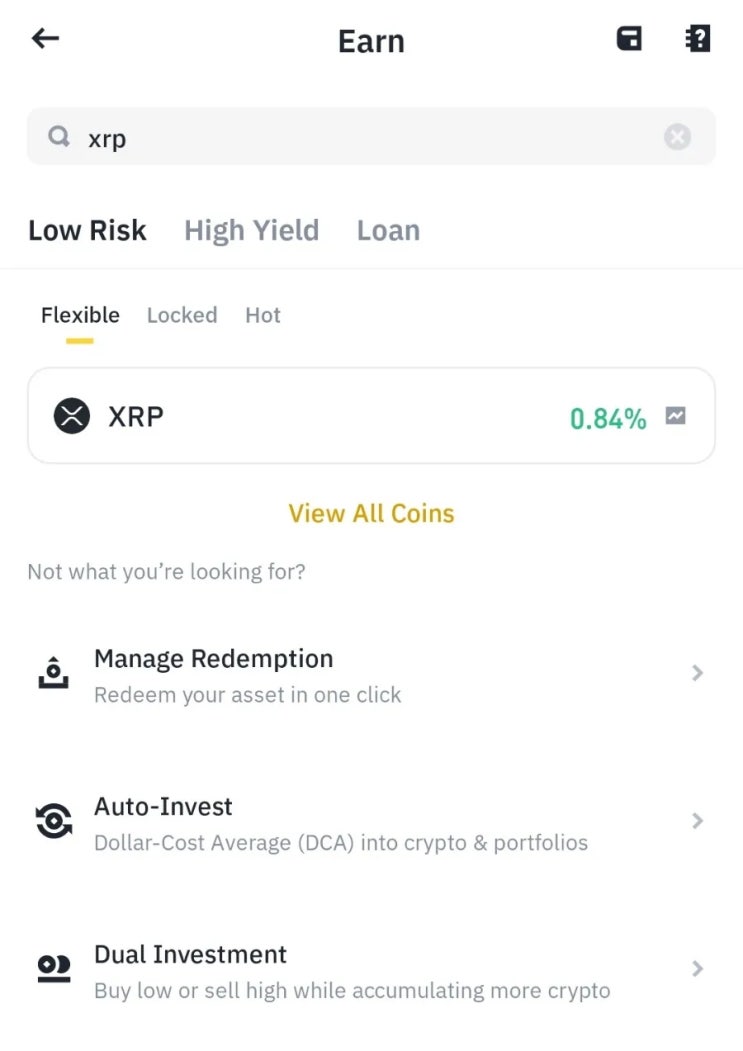Switch to the Loan tab

pyautogui.click(x=388, y=231)
